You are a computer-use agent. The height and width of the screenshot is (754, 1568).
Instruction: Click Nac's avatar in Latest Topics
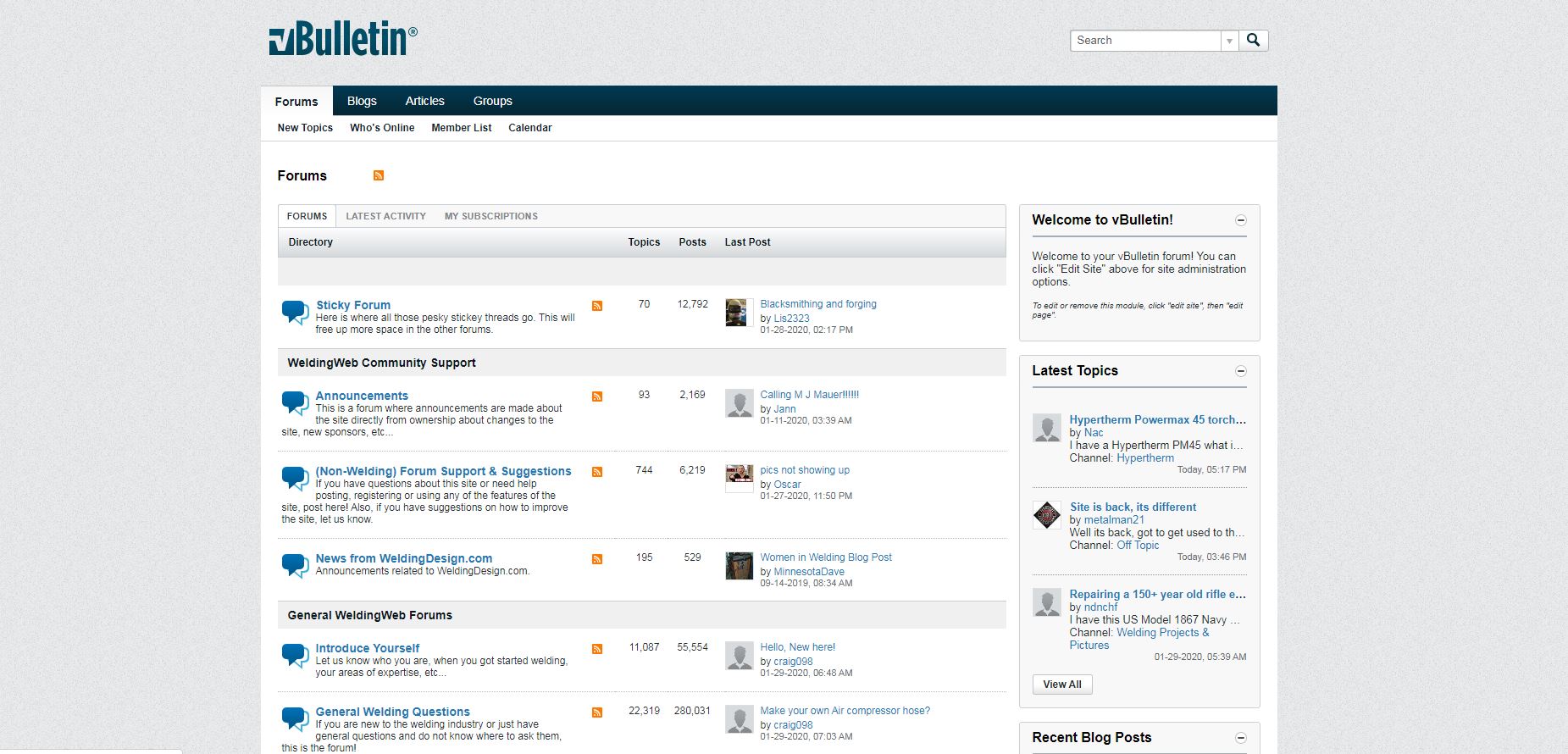[1047, 428]
